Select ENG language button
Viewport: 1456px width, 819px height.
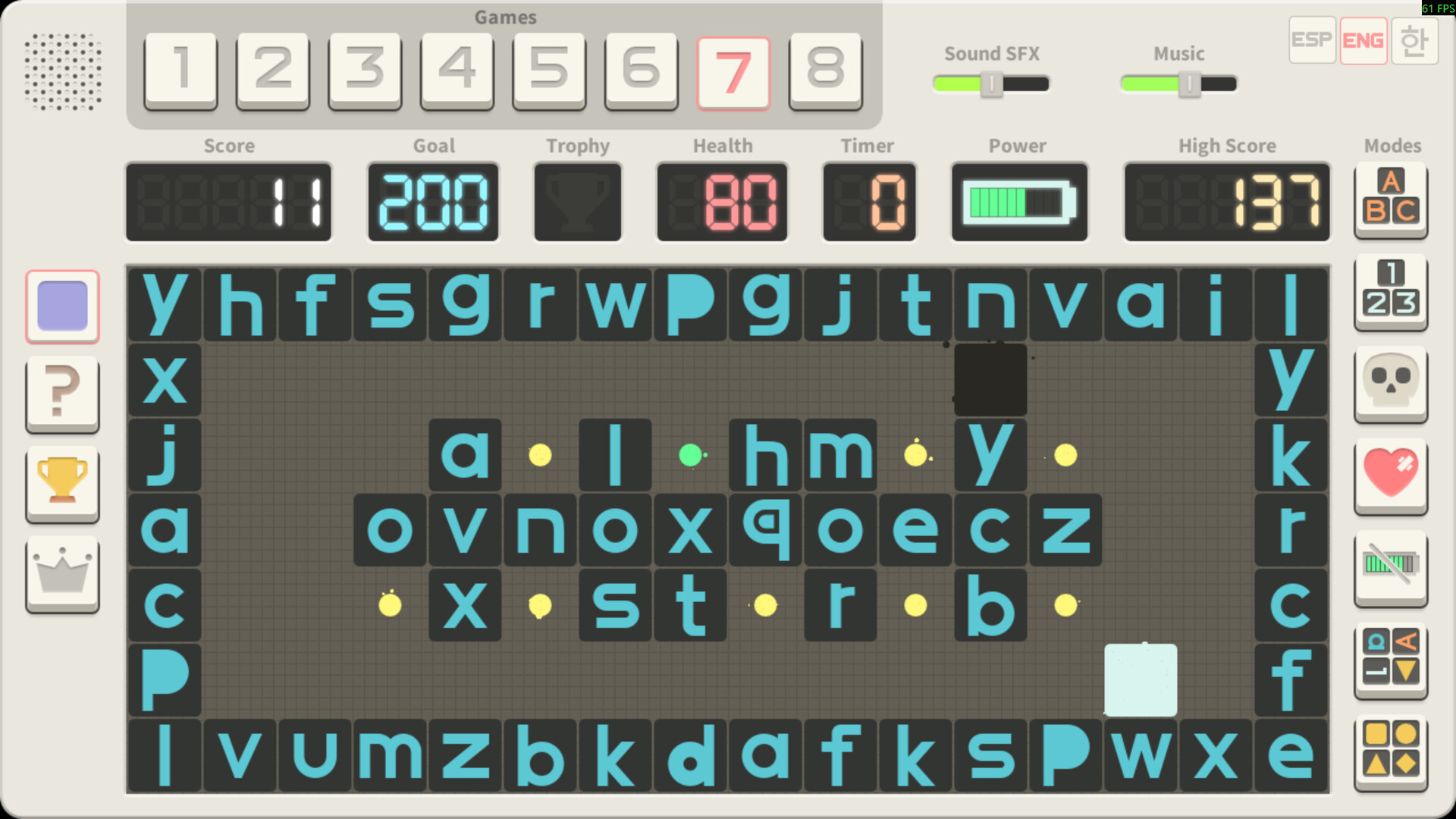1363,40
